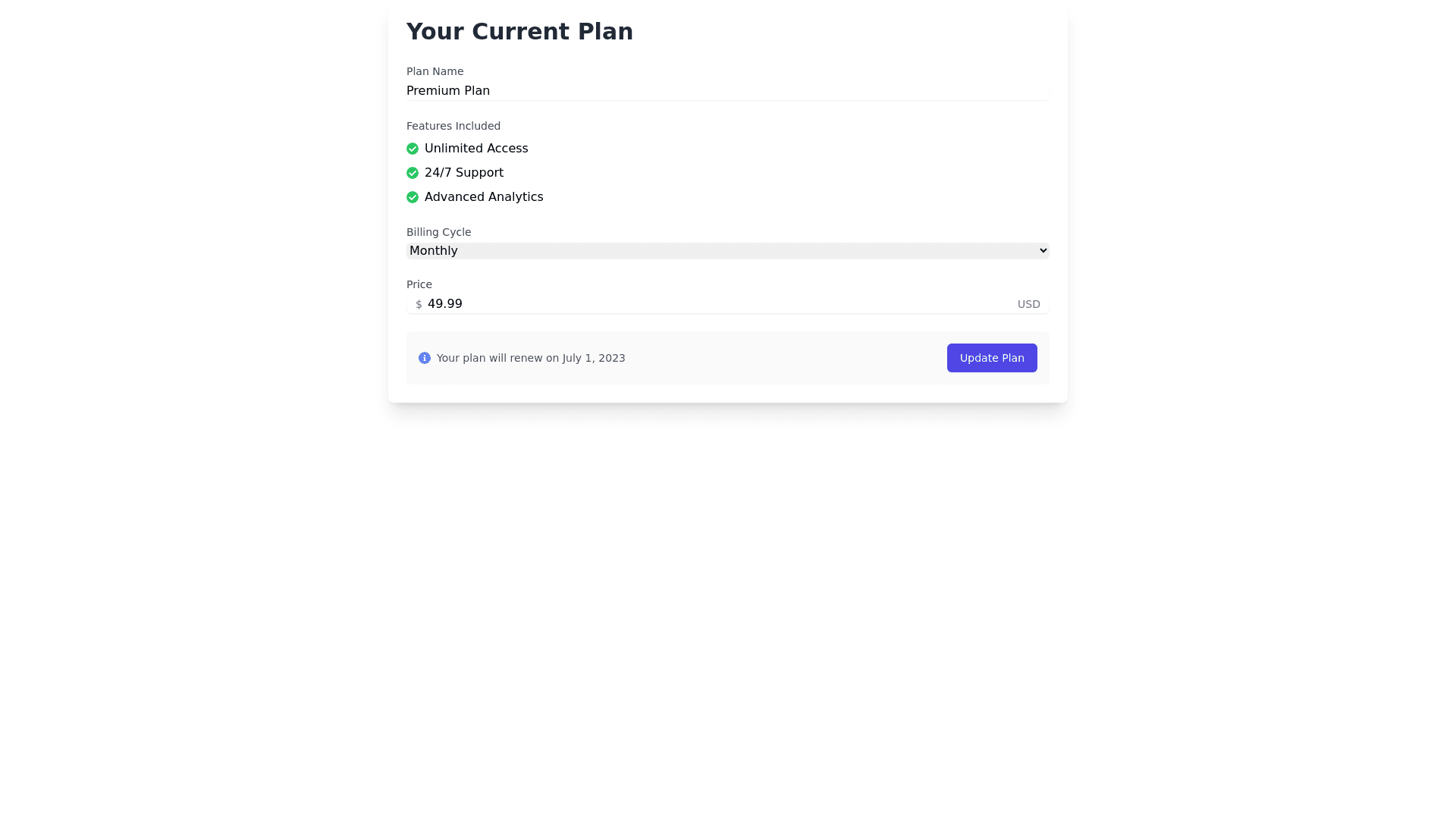This screenshot has width=1456, height=819.
Task: Click the Price label
Action: click(x=419, y=284)
